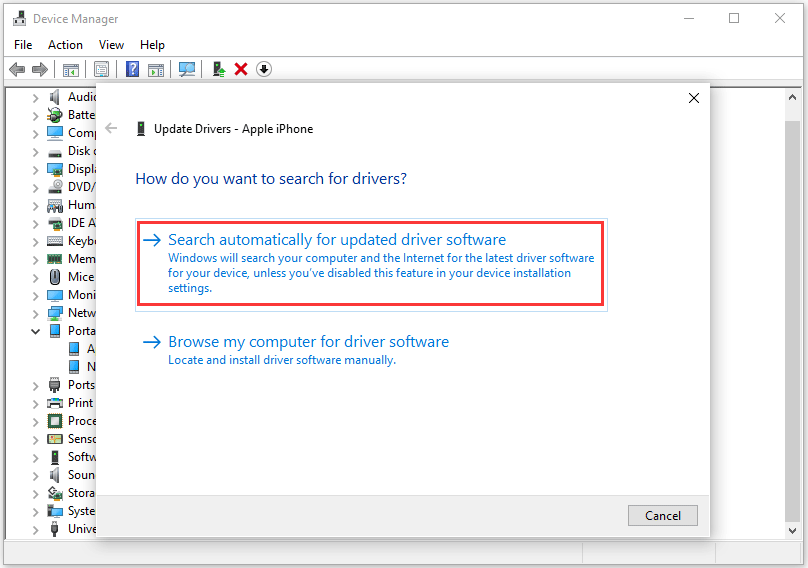808x568 pixels.
Task: Click the Sensors category icon
Action: pos(55,439)
